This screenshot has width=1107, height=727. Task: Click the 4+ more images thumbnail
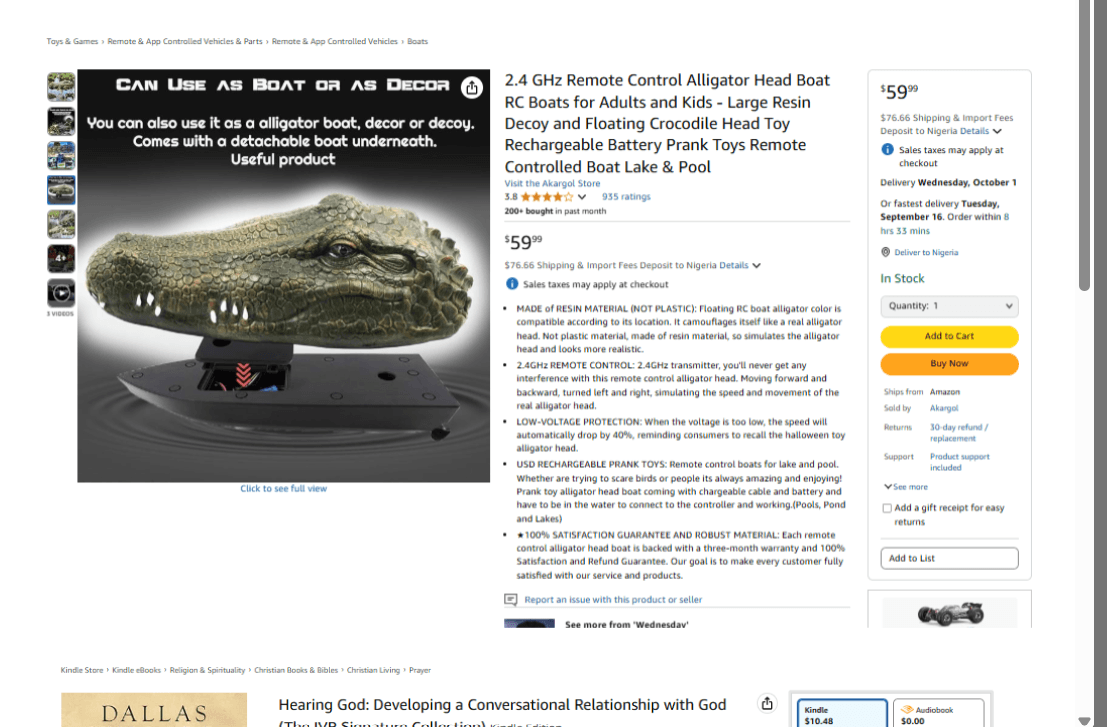[61, 258]
